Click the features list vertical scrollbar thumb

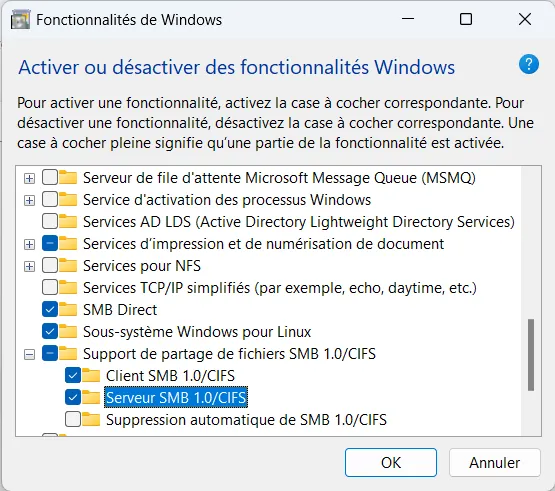tap(531, 355)
